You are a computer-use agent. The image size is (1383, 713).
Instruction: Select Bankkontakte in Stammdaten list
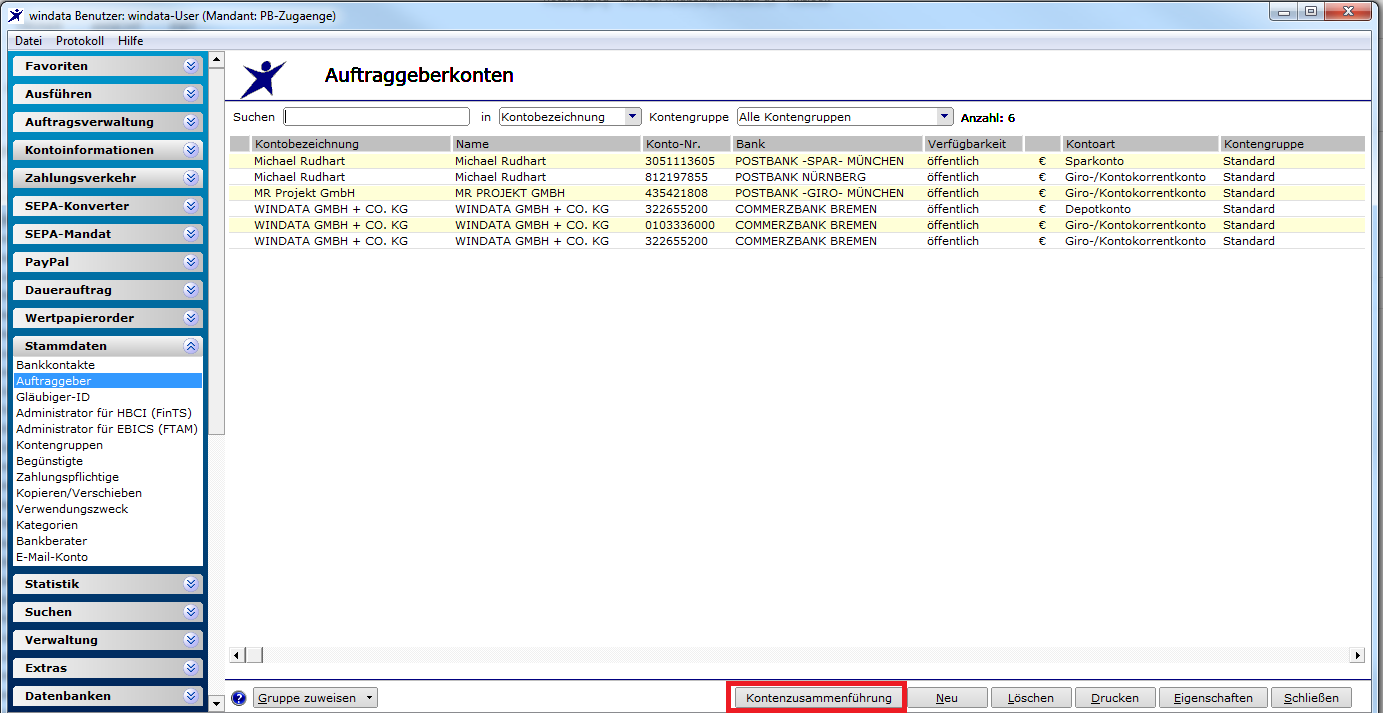coord(56,365)
